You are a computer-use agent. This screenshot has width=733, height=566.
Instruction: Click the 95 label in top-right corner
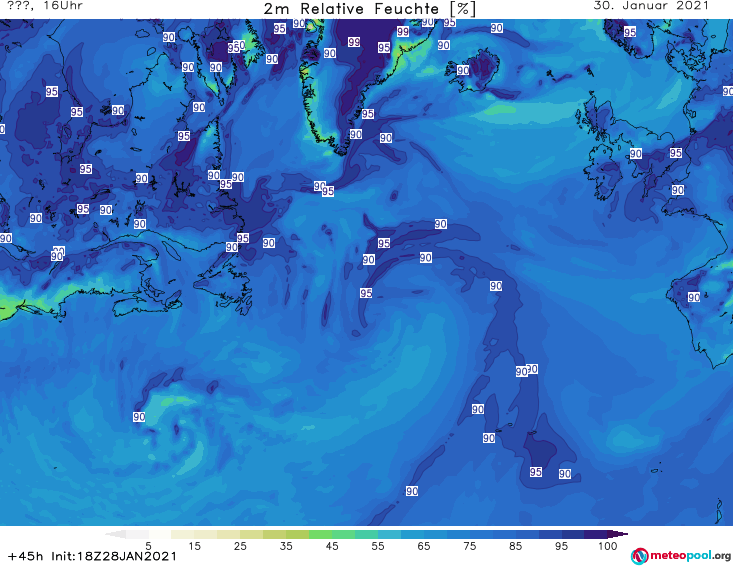630,32
